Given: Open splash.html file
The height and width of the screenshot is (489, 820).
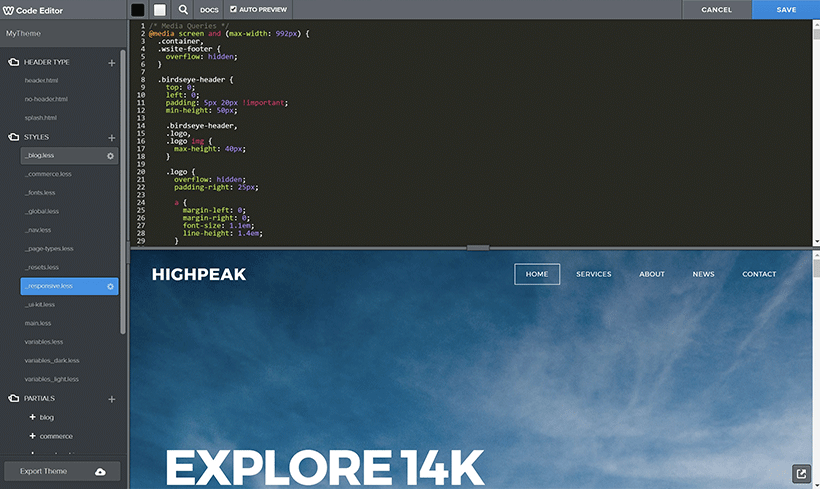Looking at the screenshot, I should pos(40,118).
